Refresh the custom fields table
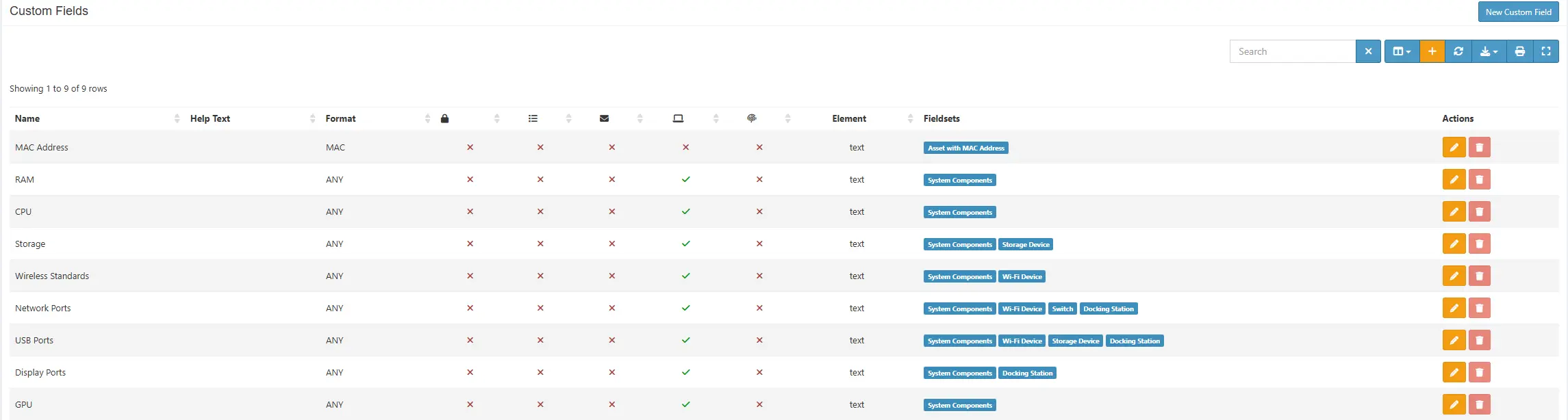 1458,51
